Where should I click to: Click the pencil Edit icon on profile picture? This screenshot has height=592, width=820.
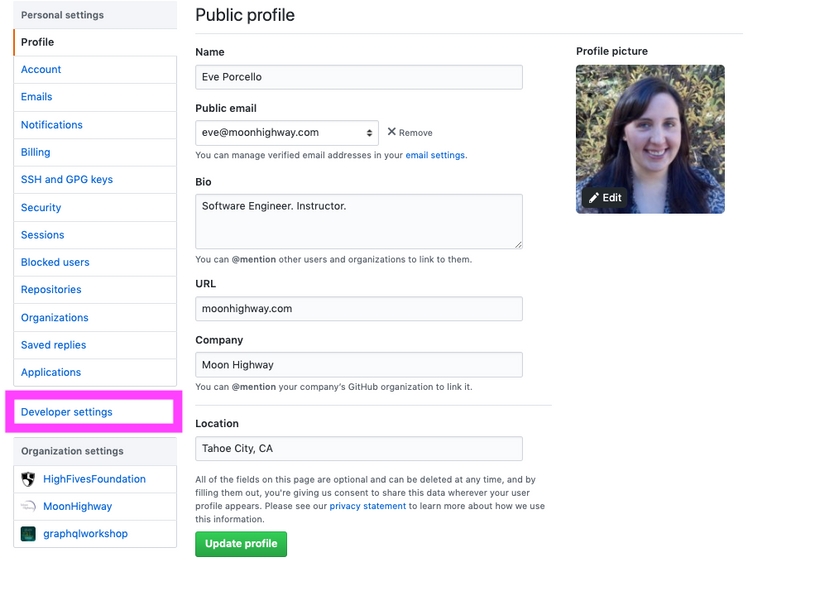pyautogui.click(x=594, y=198)
